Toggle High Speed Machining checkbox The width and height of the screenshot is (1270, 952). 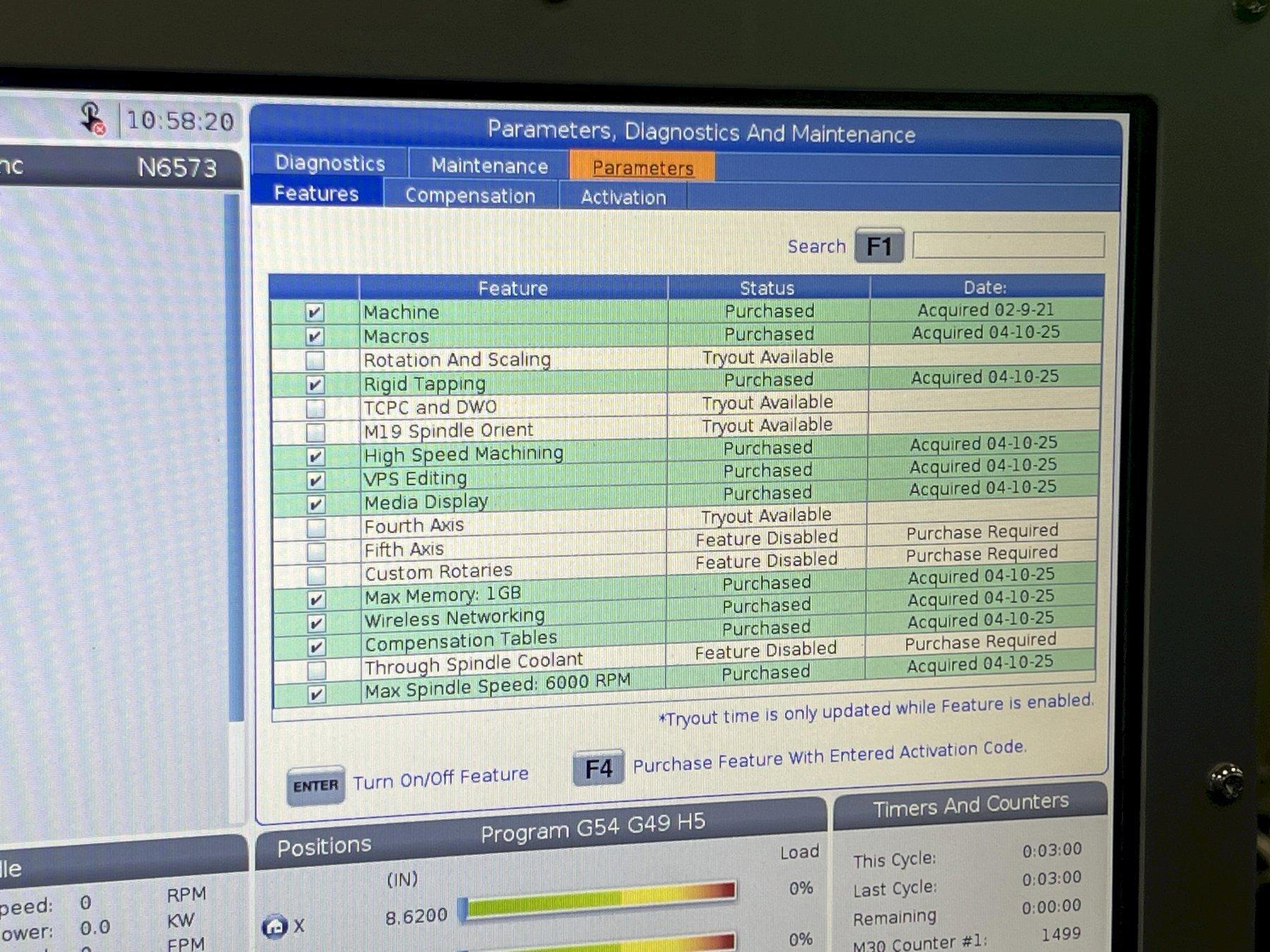tap(315, 456)
